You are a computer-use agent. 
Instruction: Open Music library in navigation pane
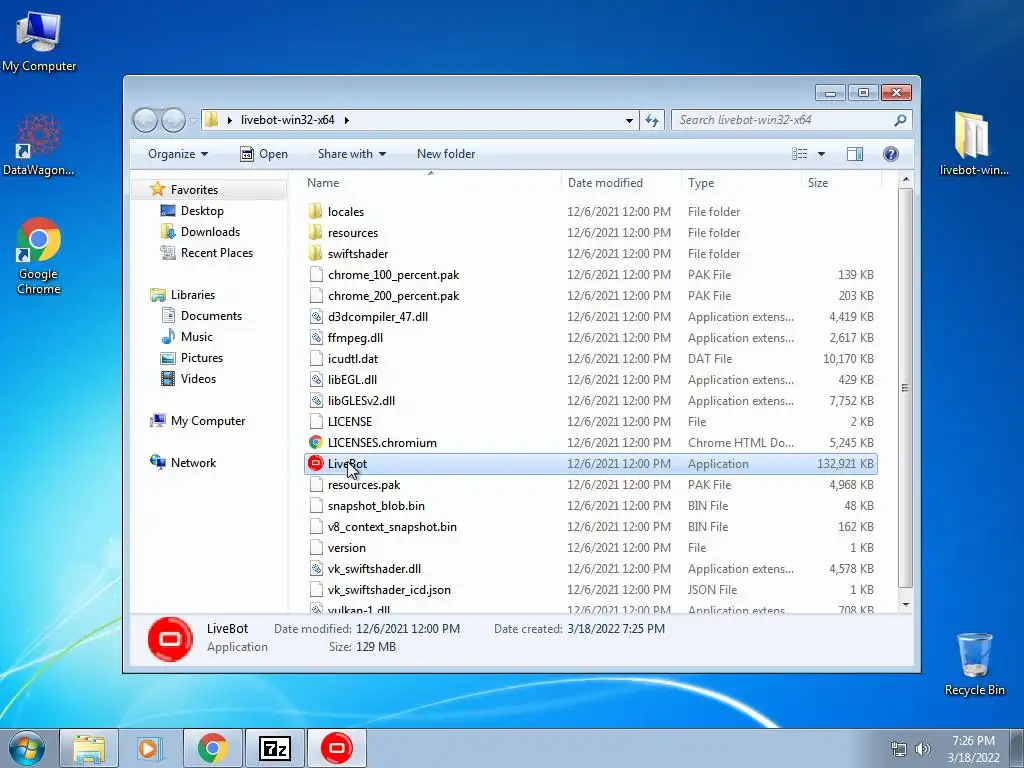tap(197, 336)
